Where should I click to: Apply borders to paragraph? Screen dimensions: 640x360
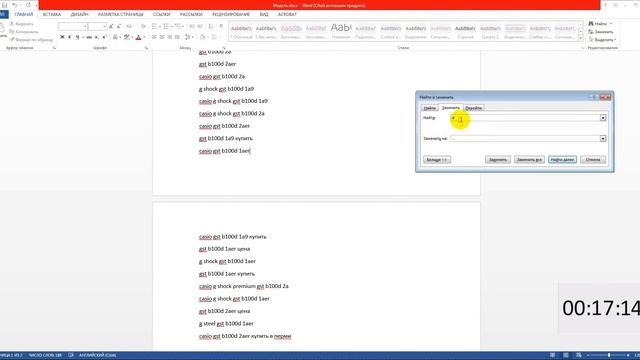click(214, 37)
